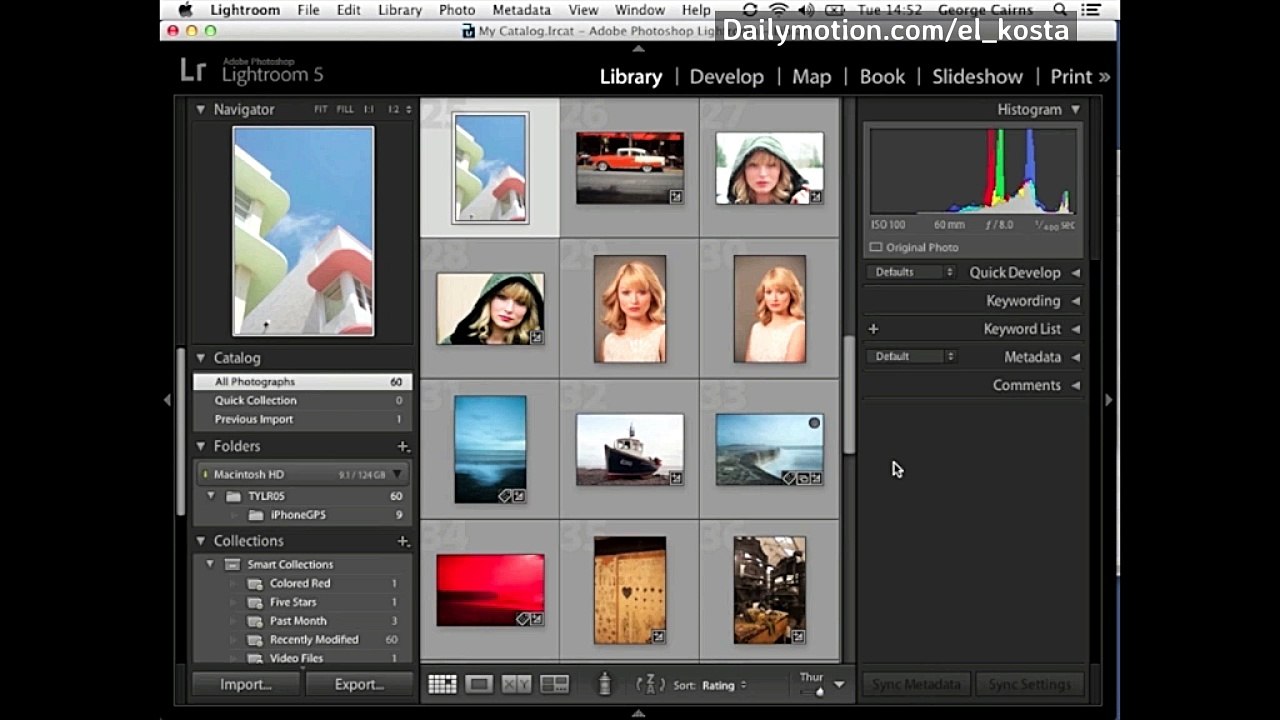Viewport: 1280px width, 720px height.
Task: Open Compare view (X|Y)
Action: [516, 685]
